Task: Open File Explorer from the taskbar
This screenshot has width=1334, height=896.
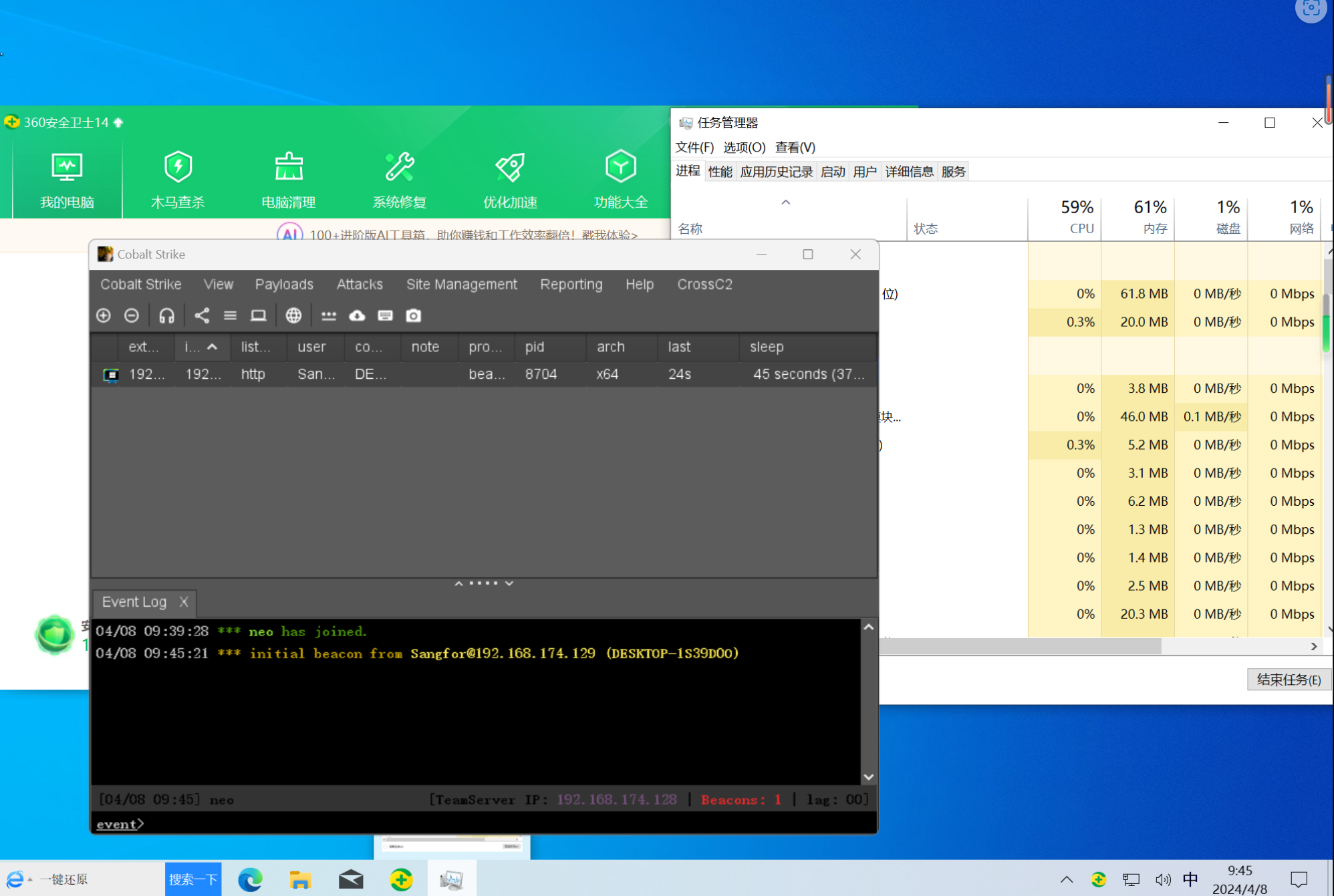Action: [x=300, y=879]
